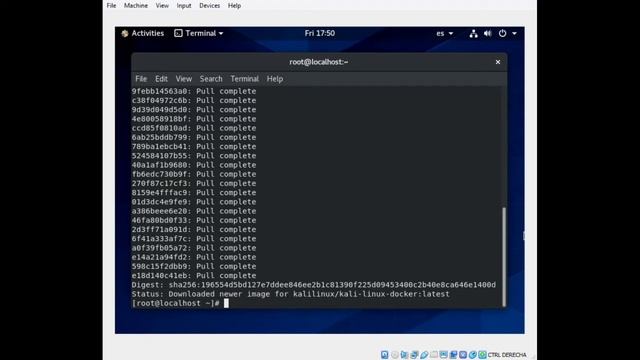640x360 pixels.
Task: Open the VirtualBox File menu
Action: 111,6
